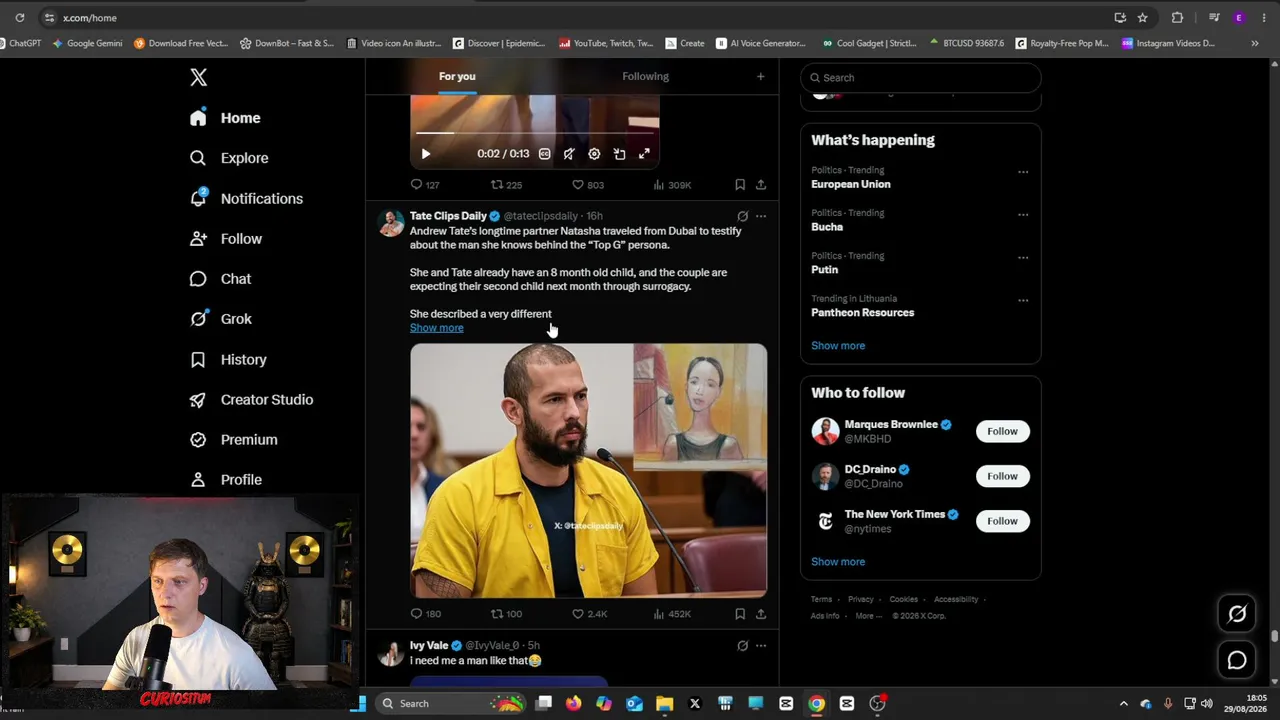View analytics of post with 309K views
Image resolution: width=1280 pixels, height=720 pixels.
672,185
